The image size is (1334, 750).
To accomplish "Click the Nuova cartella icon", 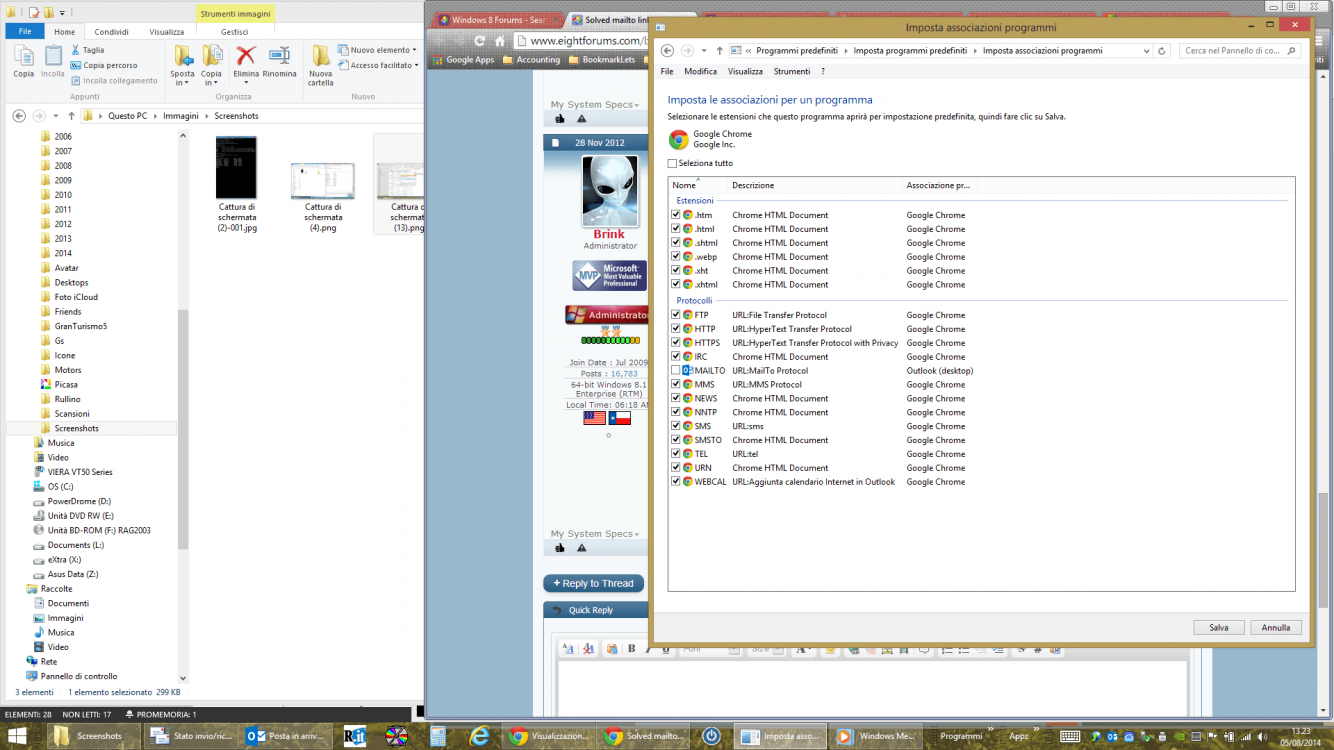I will (x=321, y=56).
